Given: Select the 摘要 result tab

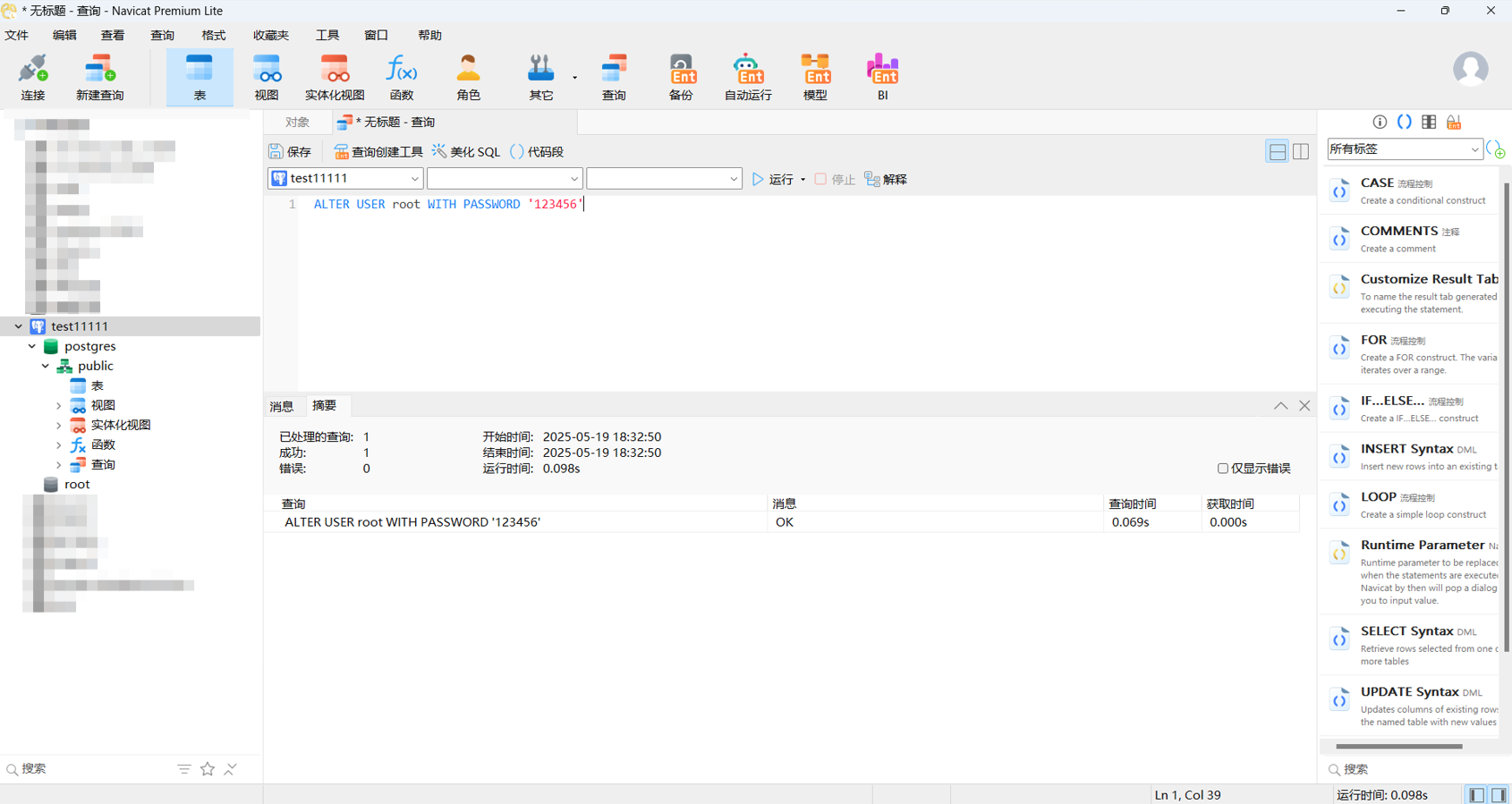Looking at the screenshot, I should [324, 406].
